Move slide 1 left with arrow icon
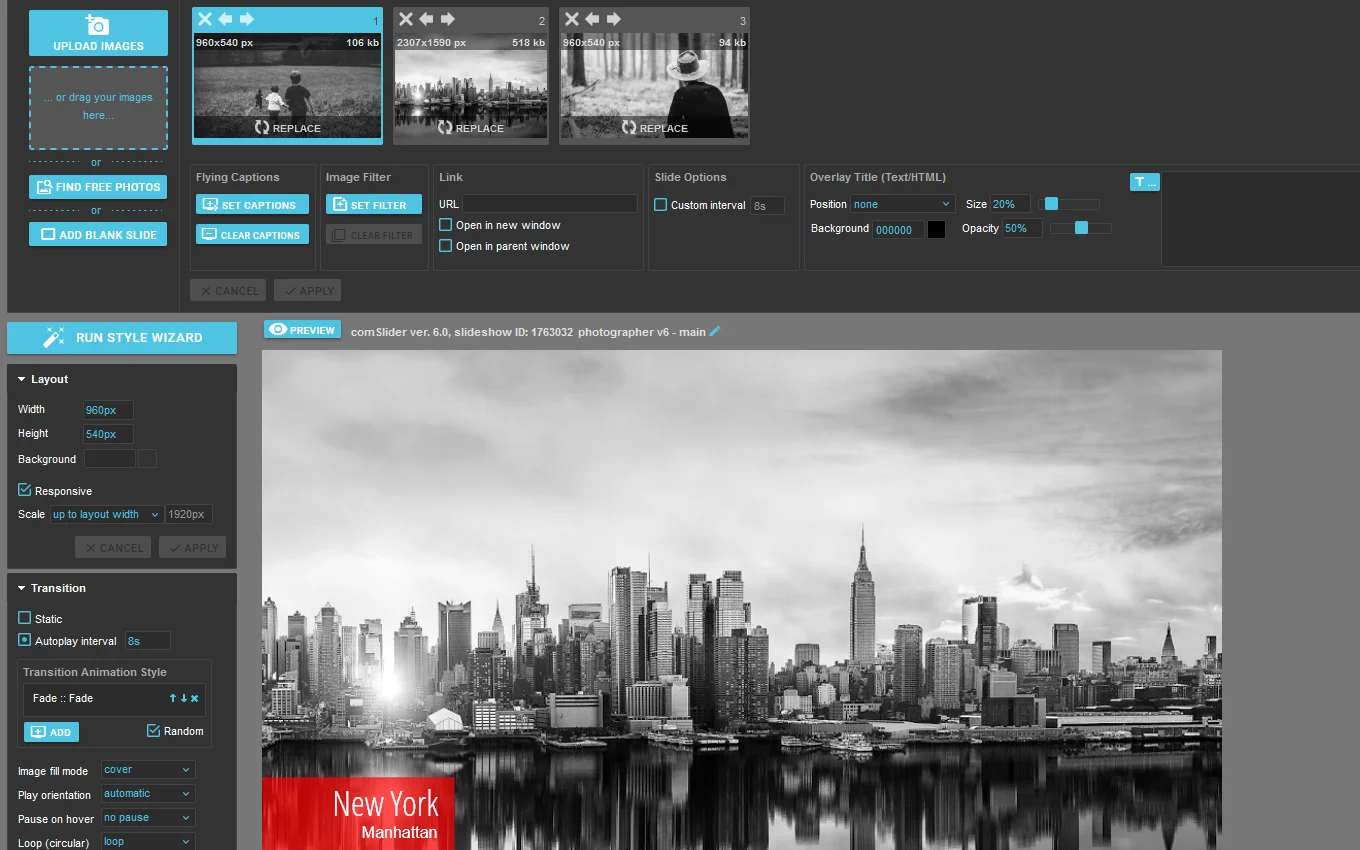1360x850 pixels. (x=225, y=19)
